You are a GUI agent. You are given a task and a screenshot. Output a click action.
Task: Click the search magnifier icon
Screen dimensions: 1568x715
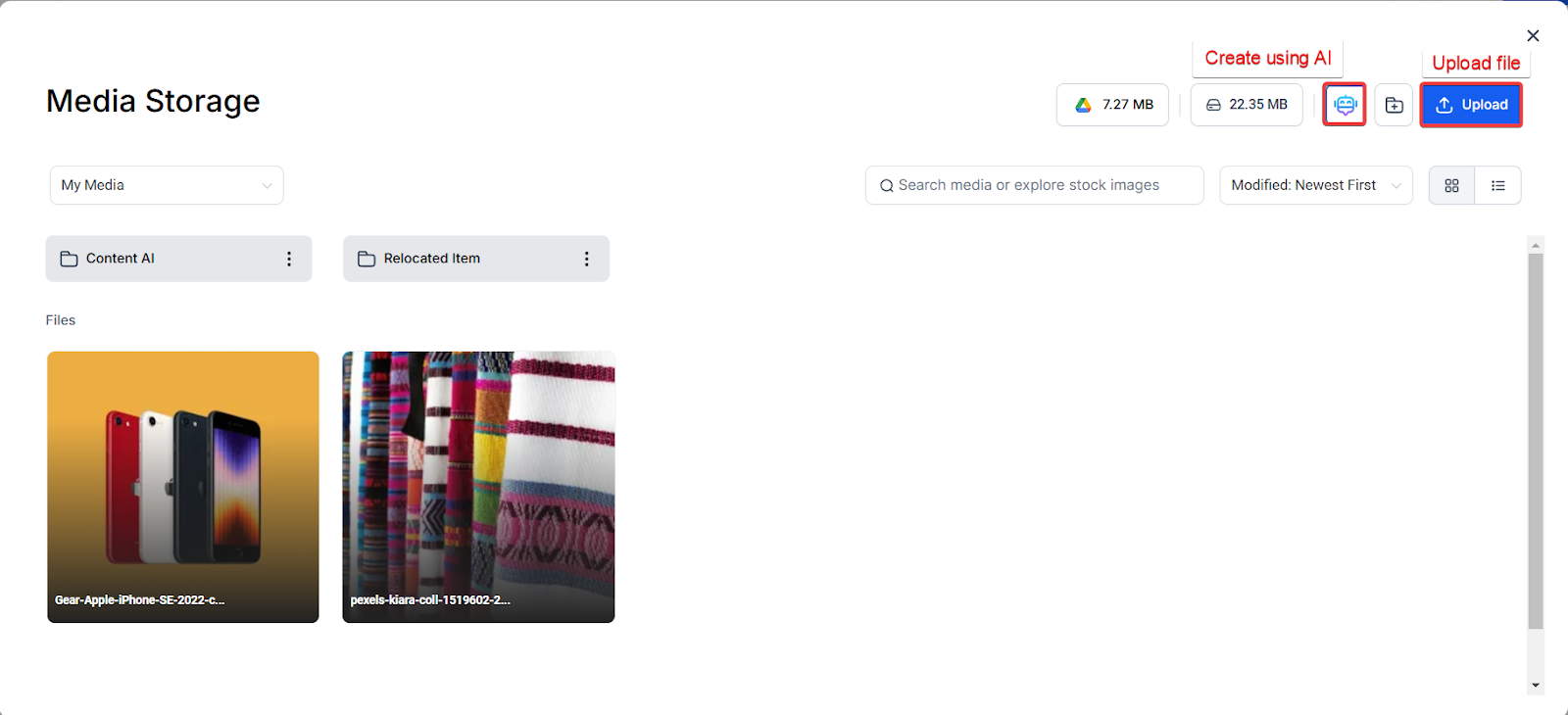click(x=886, y=185)
